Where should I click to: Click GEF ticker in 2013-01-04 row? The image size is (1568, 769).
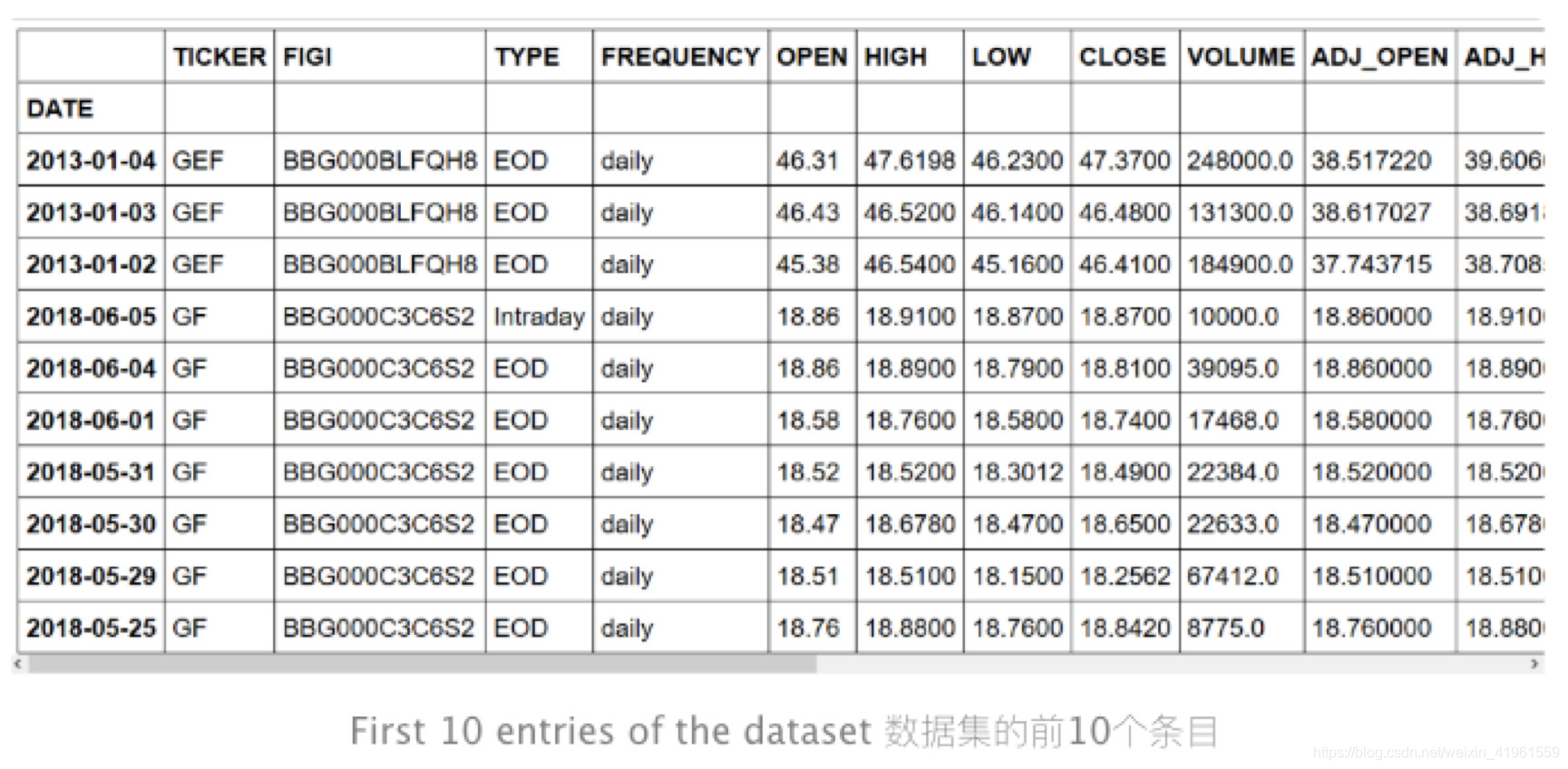coord(198,161)
